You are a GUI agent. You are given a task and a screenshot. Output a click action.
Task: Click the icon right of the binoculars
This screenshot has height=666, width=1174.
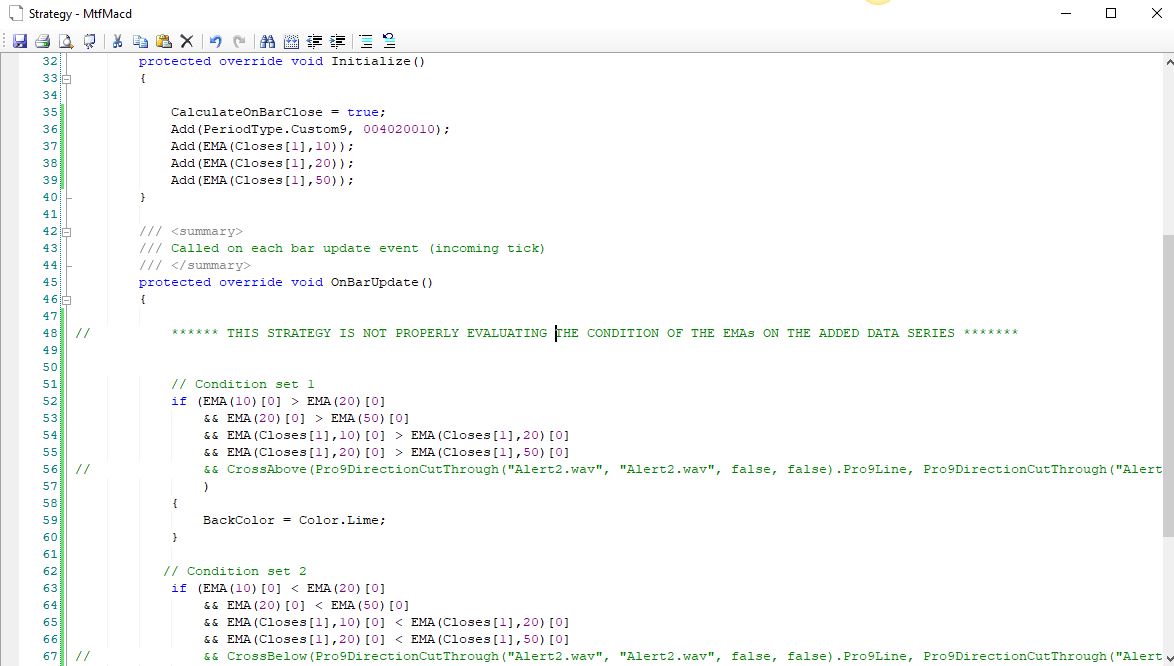pyautogui.click(x=291, y=41)
